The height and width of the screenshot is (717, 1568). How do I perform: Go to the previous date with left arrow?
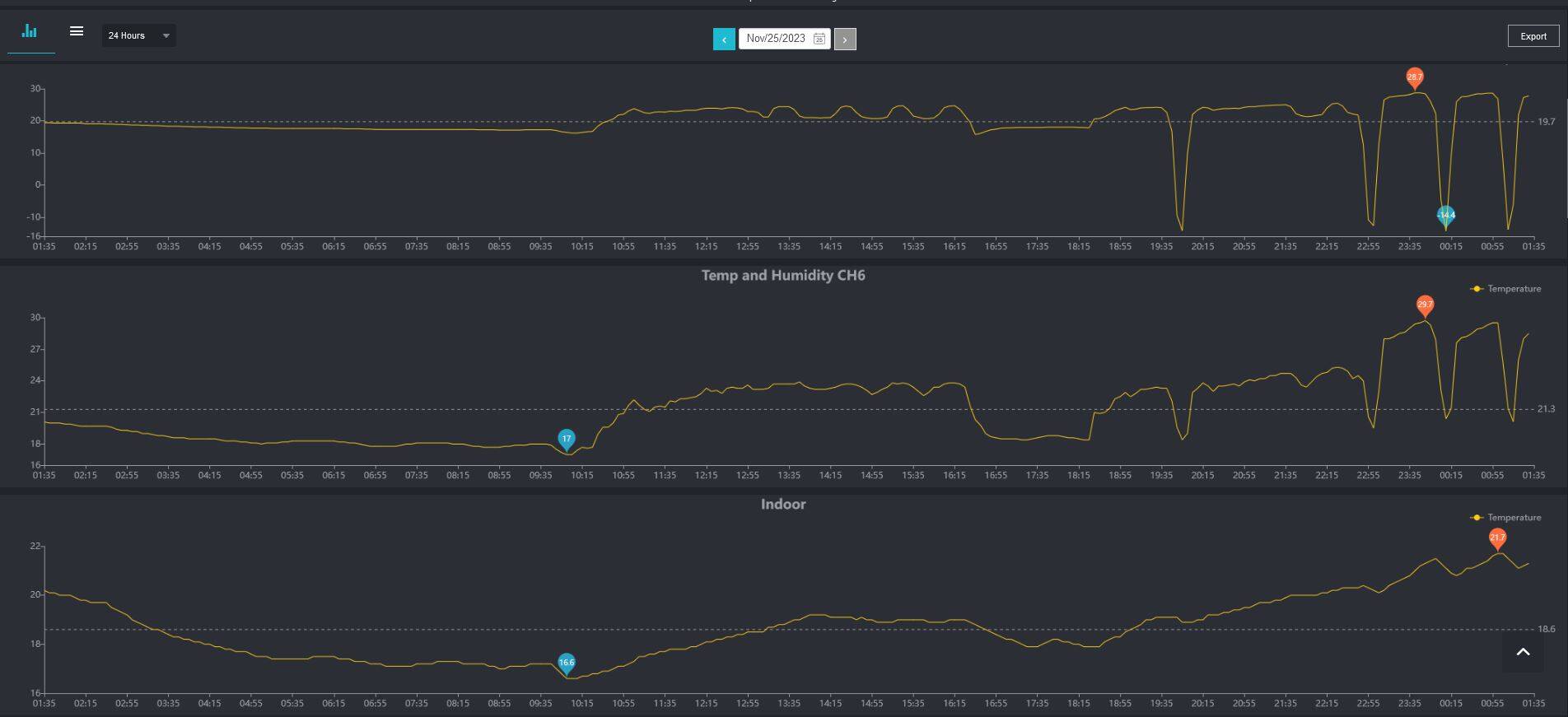724,39
